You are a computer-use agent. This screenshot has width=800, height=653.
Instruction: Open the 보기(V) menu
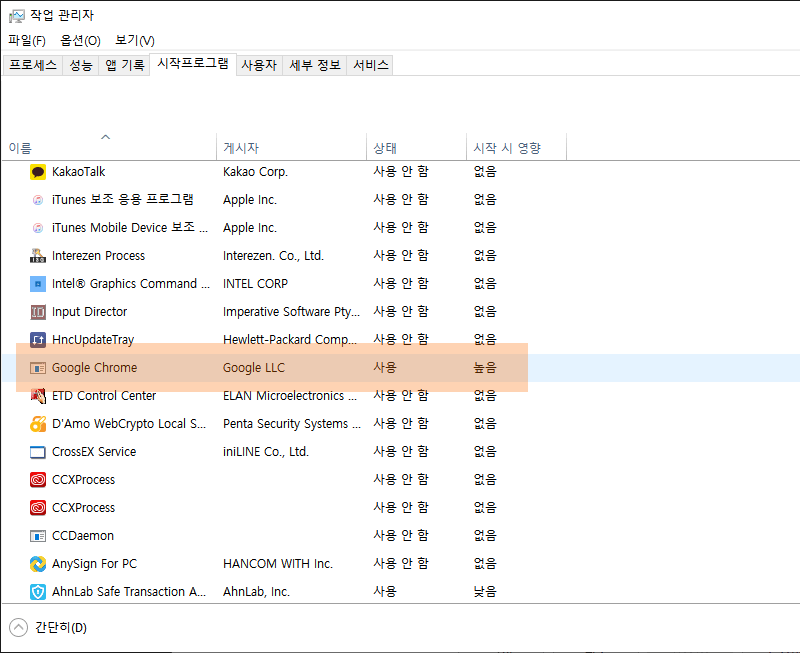tap(135, 40)
